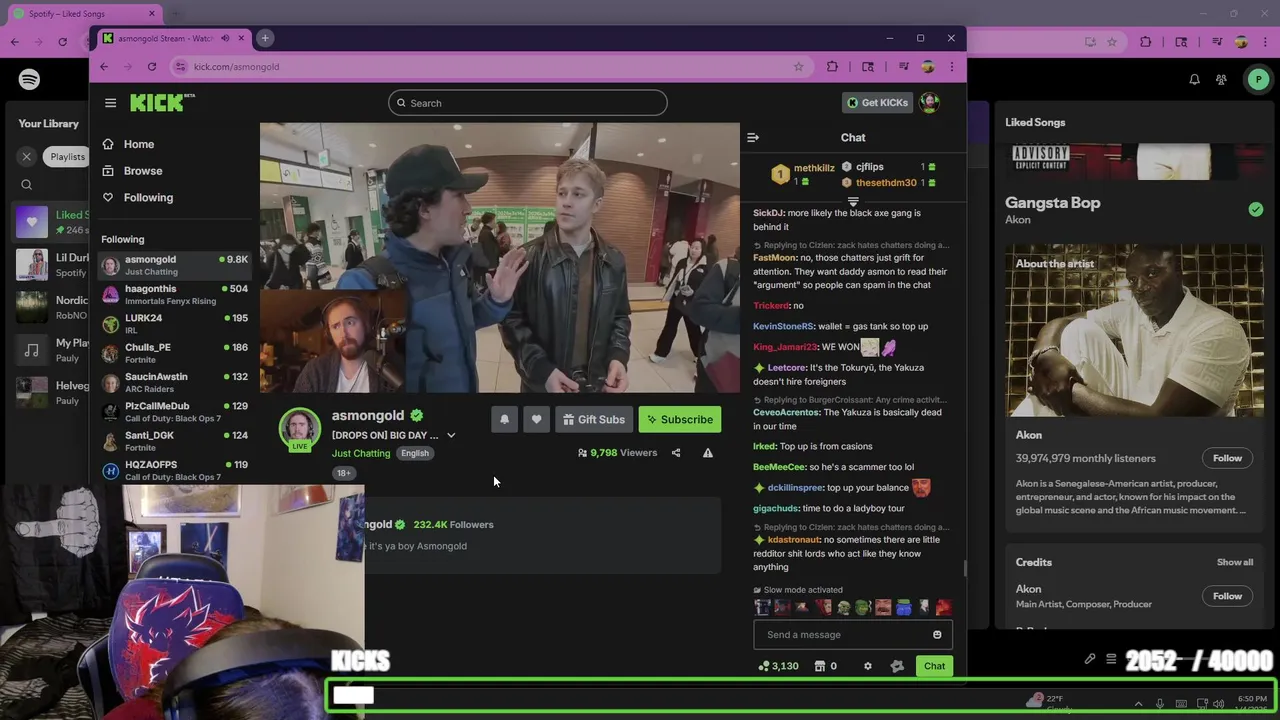Click the chat panel scrollbar
The width and height of the screenshot is (1280, 720).
(965, 568)
